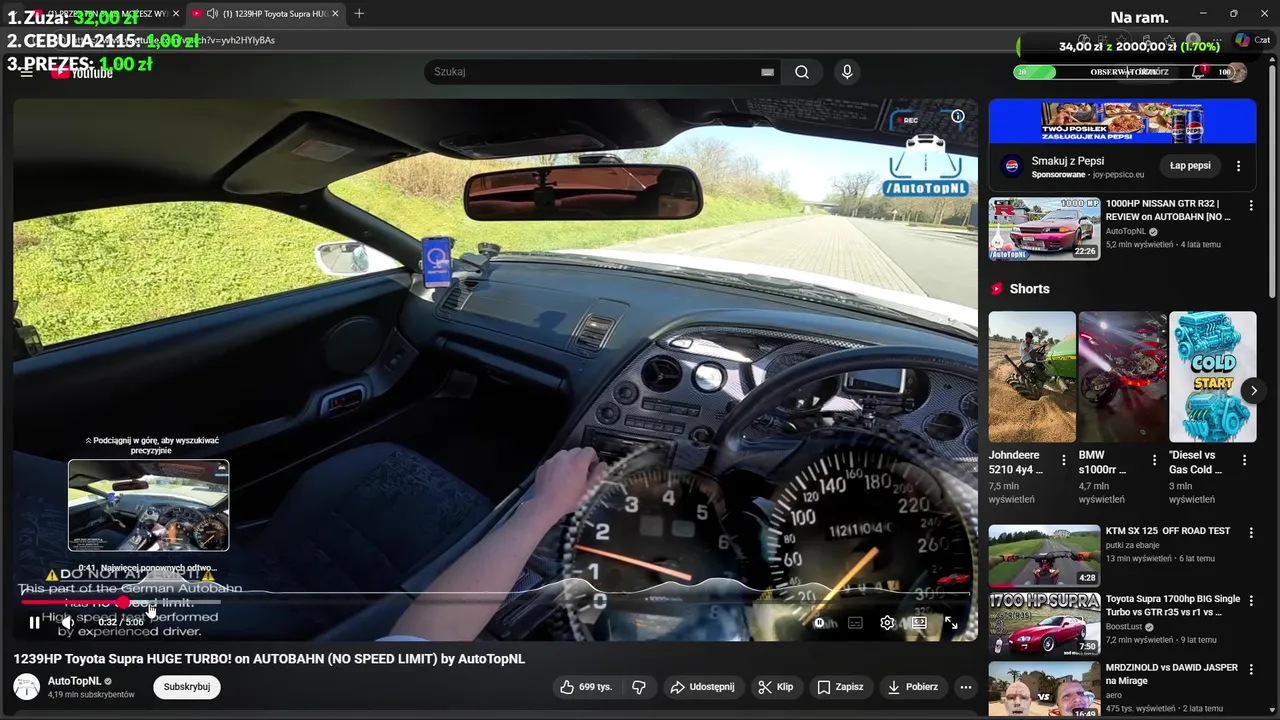Click the magnifier search button
The height and width of the screenshot is (720, 1280).
click(x=802, y=72)
